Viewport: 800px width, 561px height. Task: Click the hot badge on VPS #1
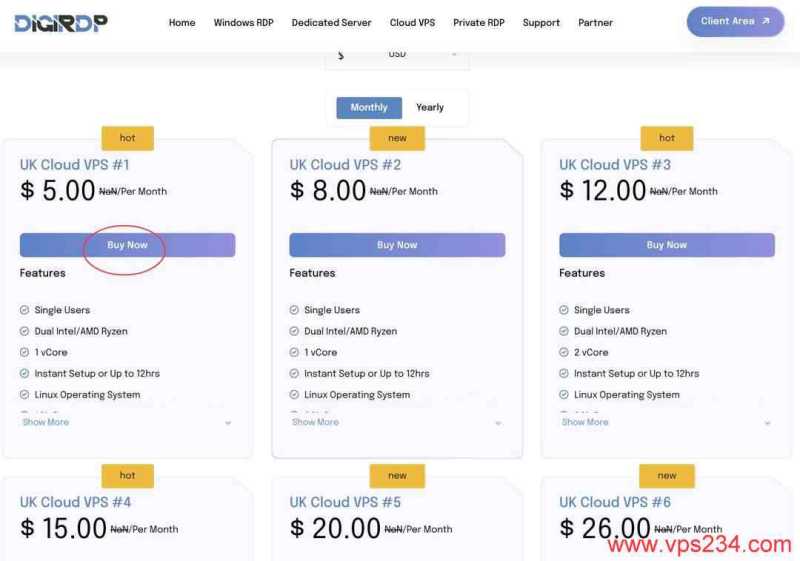pyautogui.click(x=127, y=138)
